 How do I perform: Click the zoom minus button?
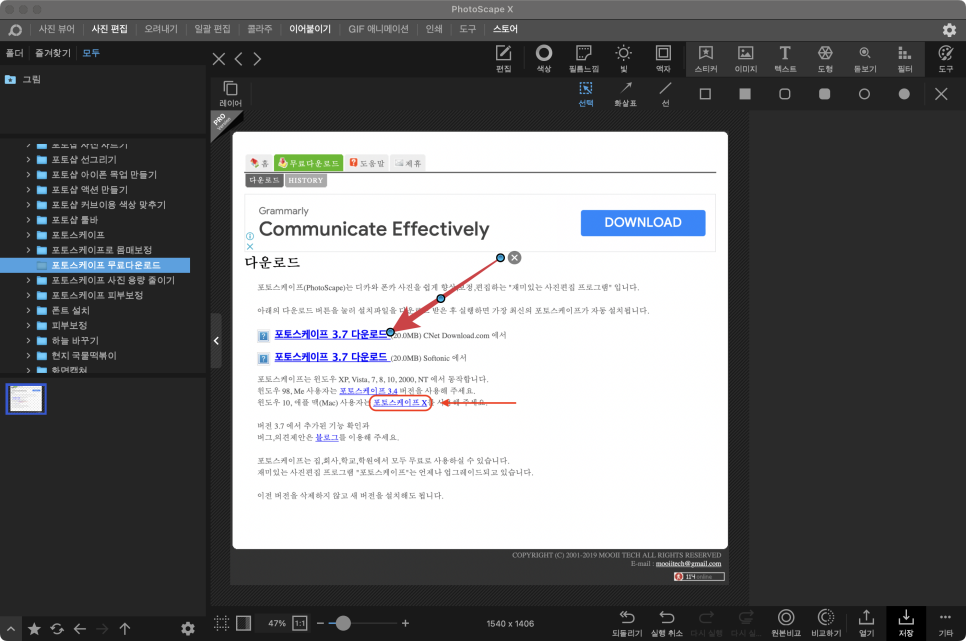320,623
